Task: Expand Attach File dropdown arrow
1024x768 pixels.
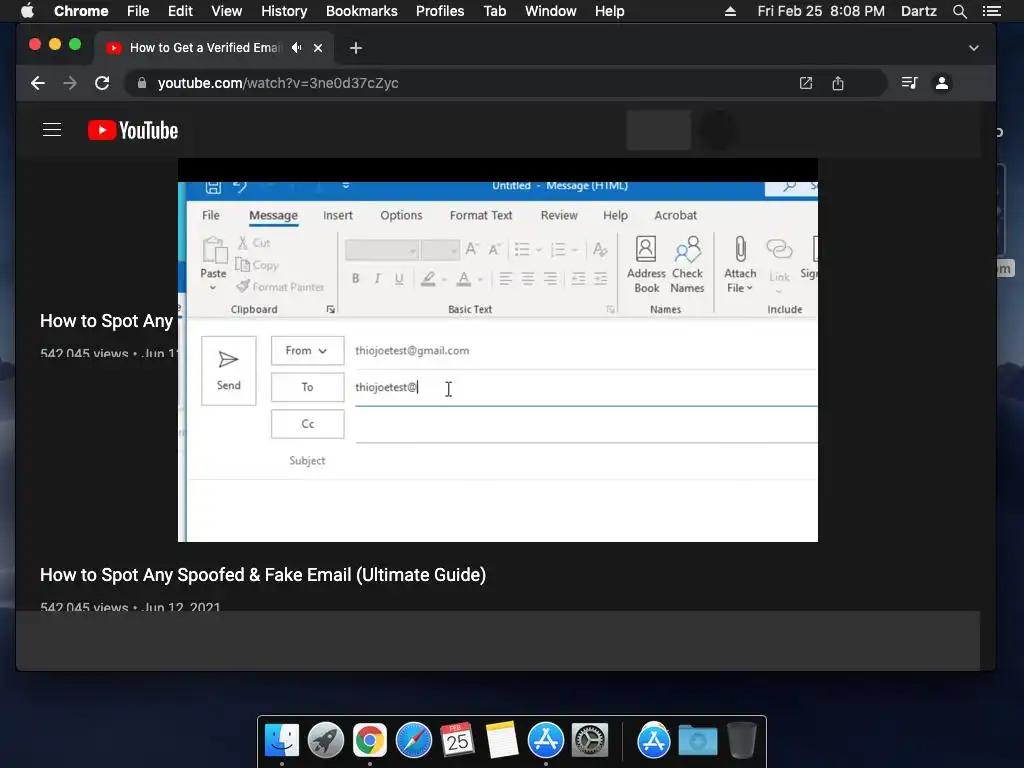Action: point(750,288)
